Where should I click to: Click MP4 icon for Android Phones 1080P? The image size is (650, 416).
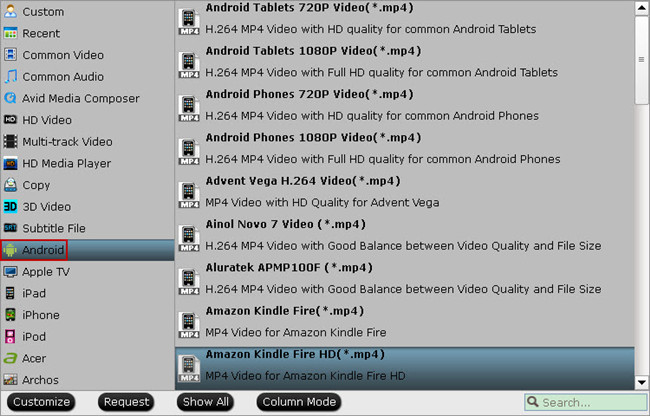189,152
